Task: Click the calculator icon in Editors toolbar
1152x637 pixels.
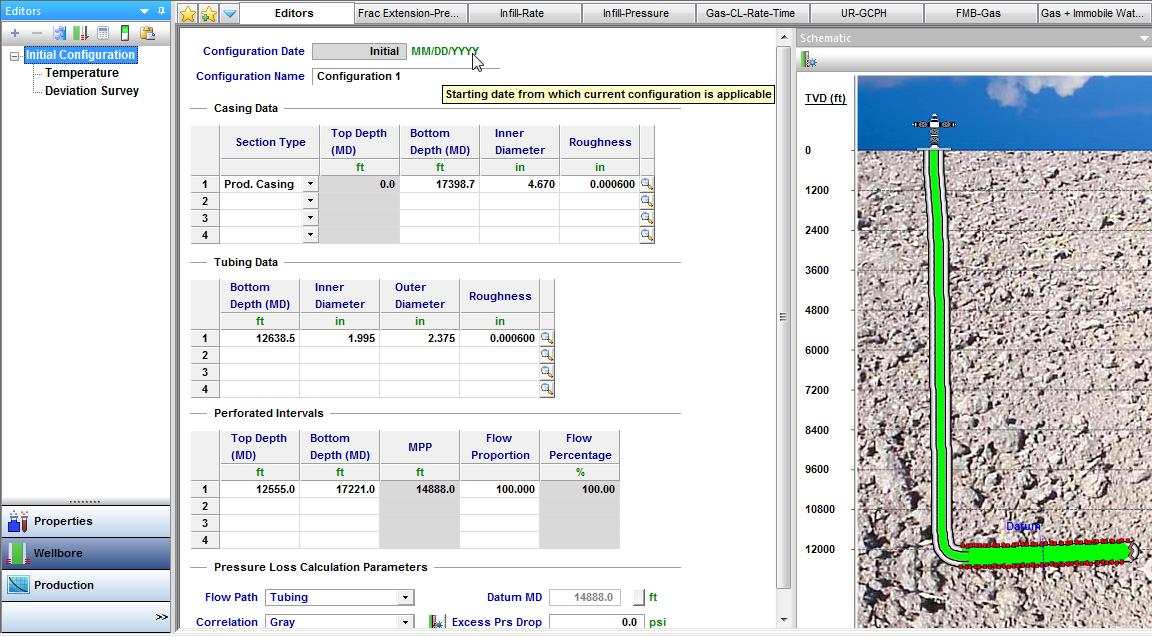Action: tap(103, 33)
